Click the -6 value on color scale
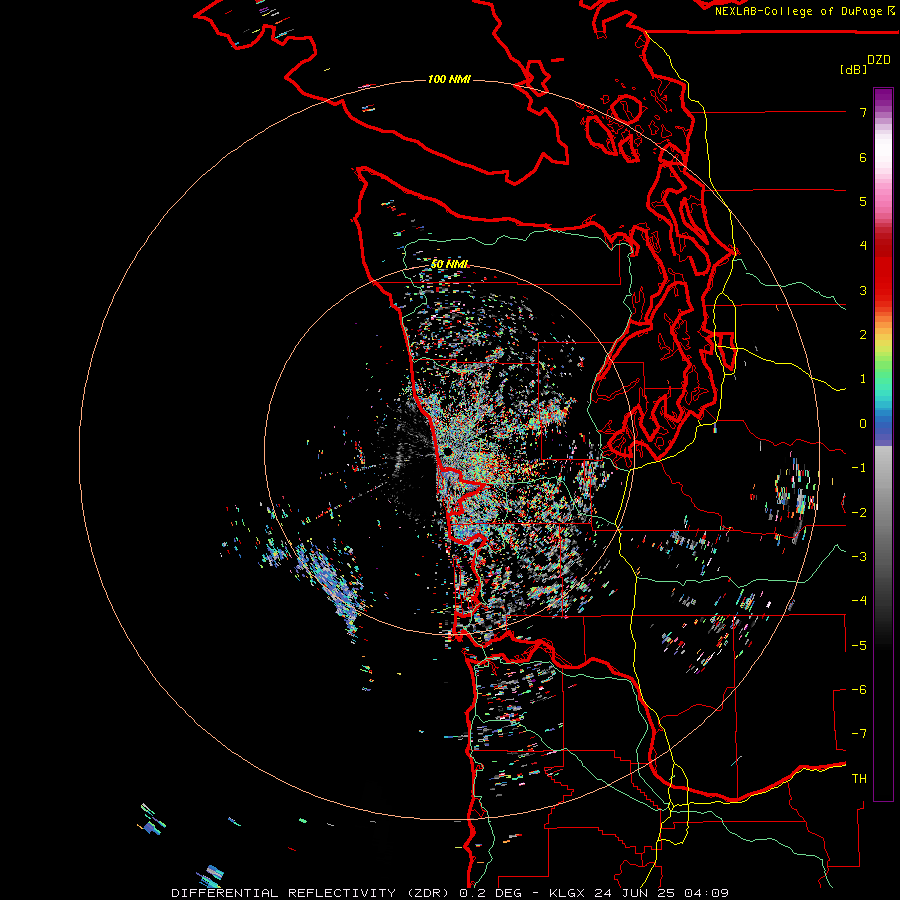This screenshot has height=900, width=900. 859,690
